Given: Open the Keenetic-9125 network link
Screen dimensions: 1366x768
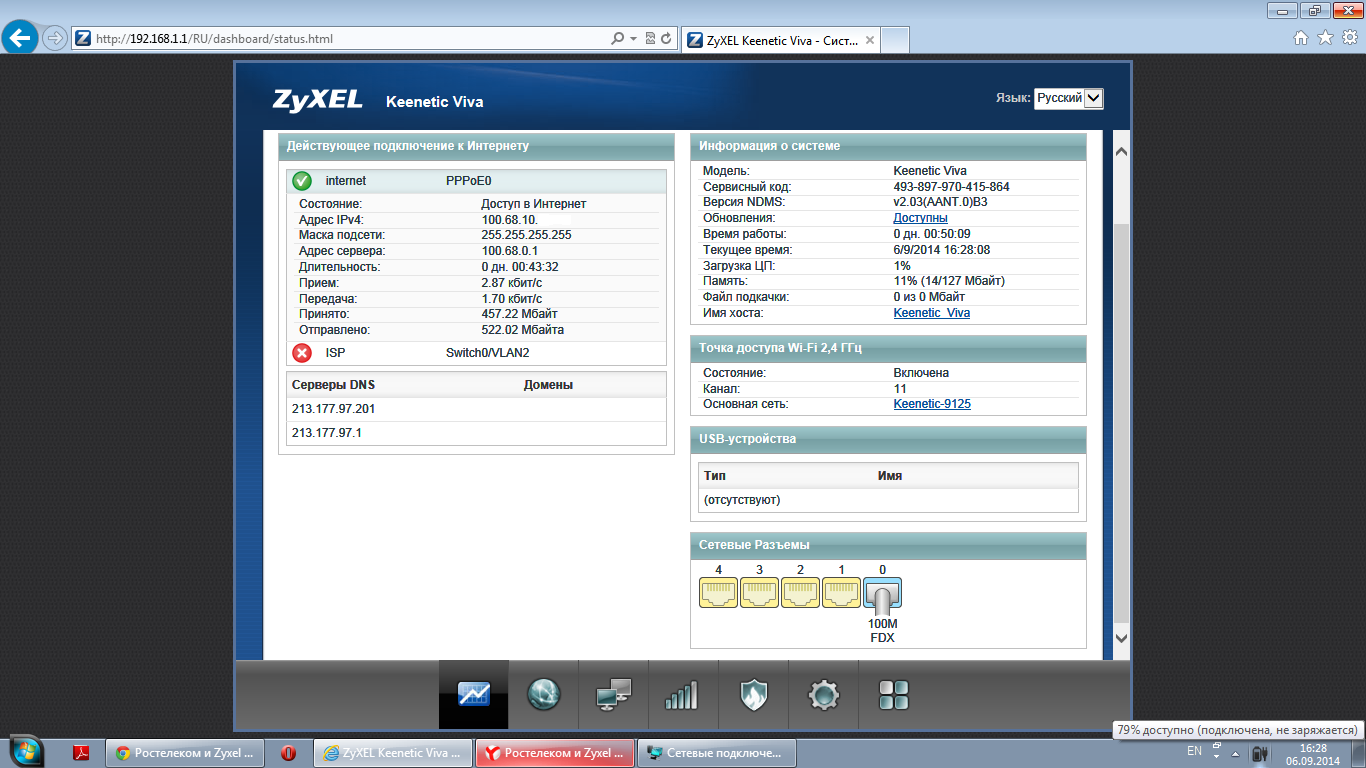Looking at the screenshot, I should coord(932,404).
